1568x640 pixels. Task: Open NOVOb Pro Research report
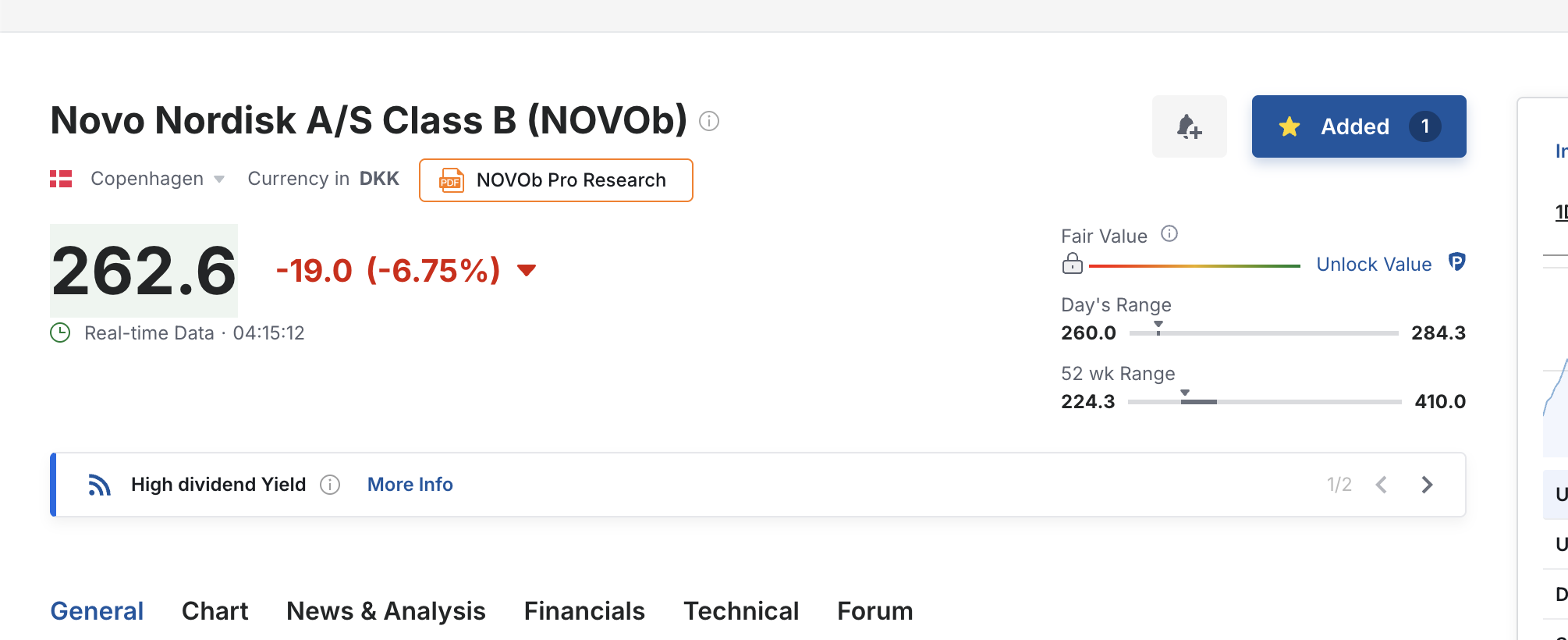click(x=556, y=180)
